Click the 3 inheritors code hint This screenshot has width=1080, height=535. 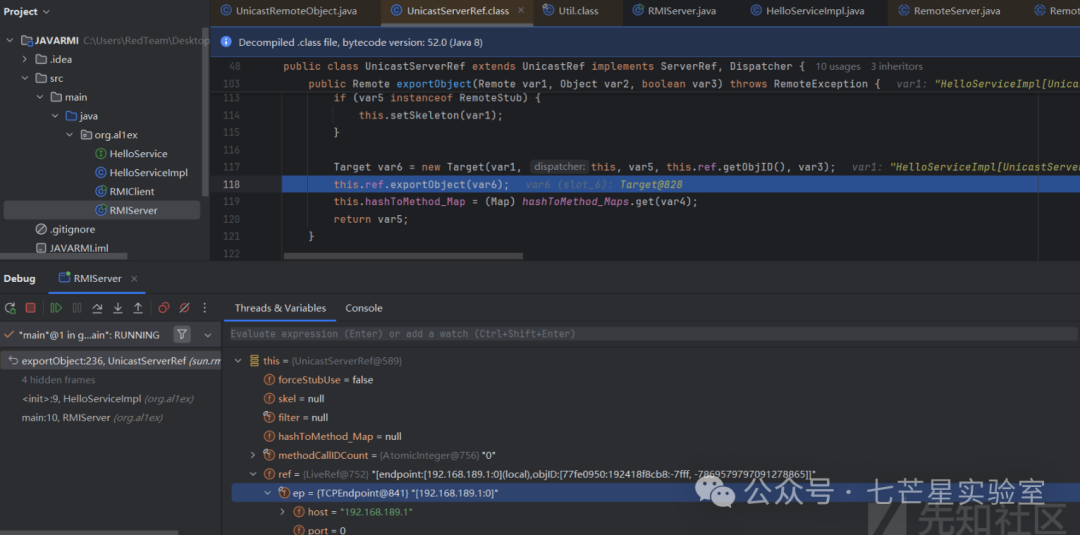(897, 67)
